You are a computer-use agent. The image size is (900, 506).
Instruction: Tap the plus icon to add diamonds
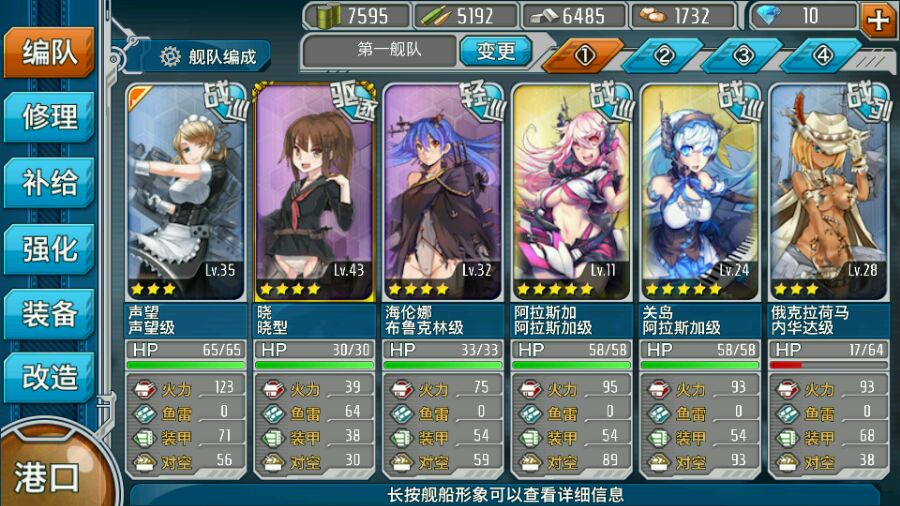pos(879,21)
